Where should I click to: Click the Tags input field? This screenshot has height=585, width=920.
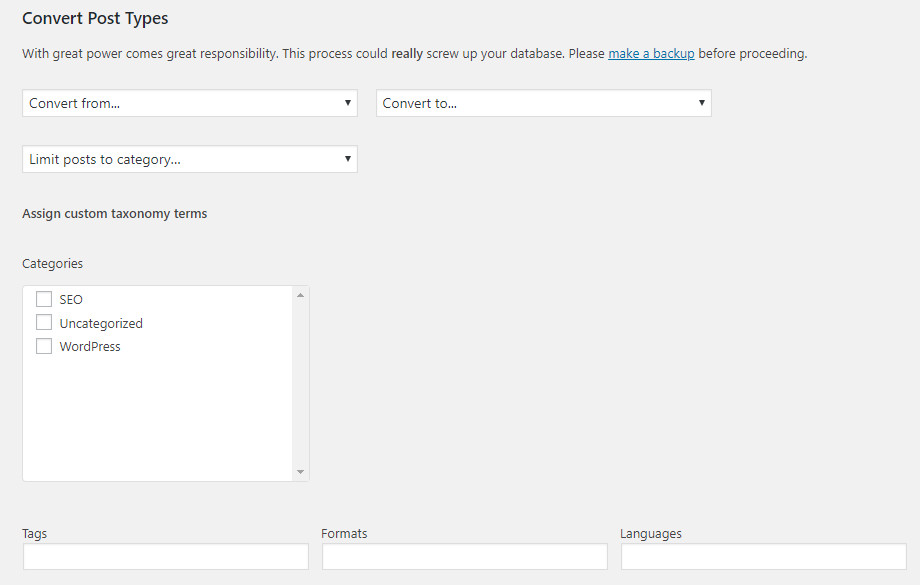tap(166, 556)
